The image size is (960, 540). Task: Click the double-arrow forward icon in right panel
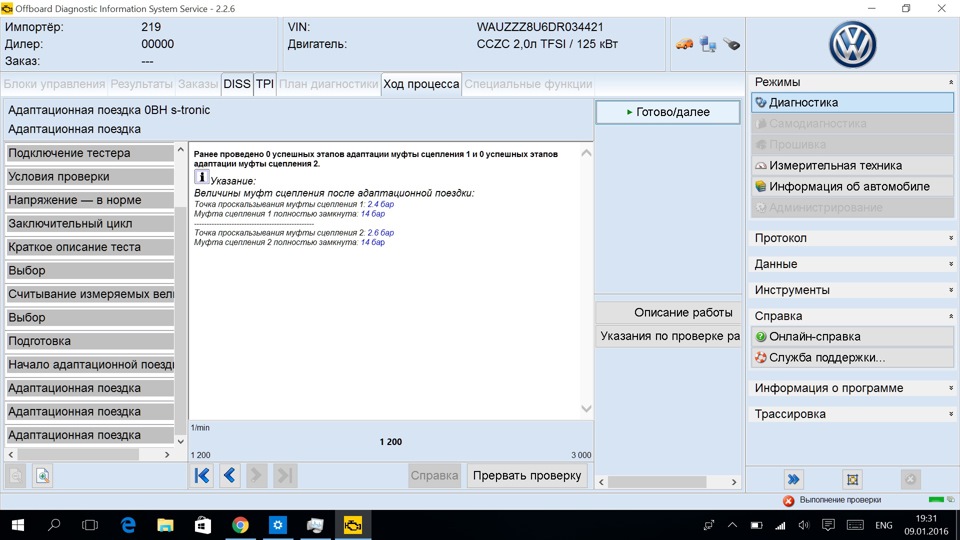point(793,479)
